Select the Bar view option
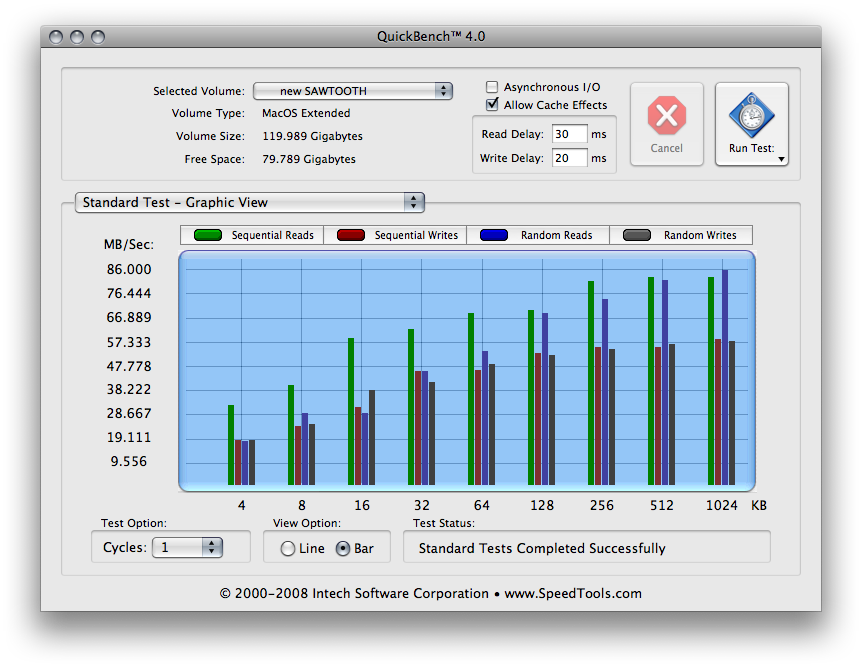This screenshot has height=667, width=862. click(x=342, y=548)
